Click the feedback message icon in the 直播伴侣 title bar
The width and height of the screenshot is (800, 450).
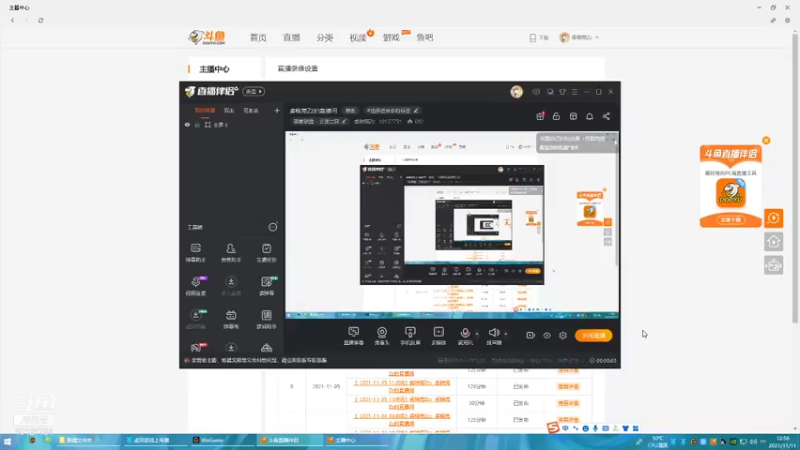pyautogui.click(x=536, y=92)
